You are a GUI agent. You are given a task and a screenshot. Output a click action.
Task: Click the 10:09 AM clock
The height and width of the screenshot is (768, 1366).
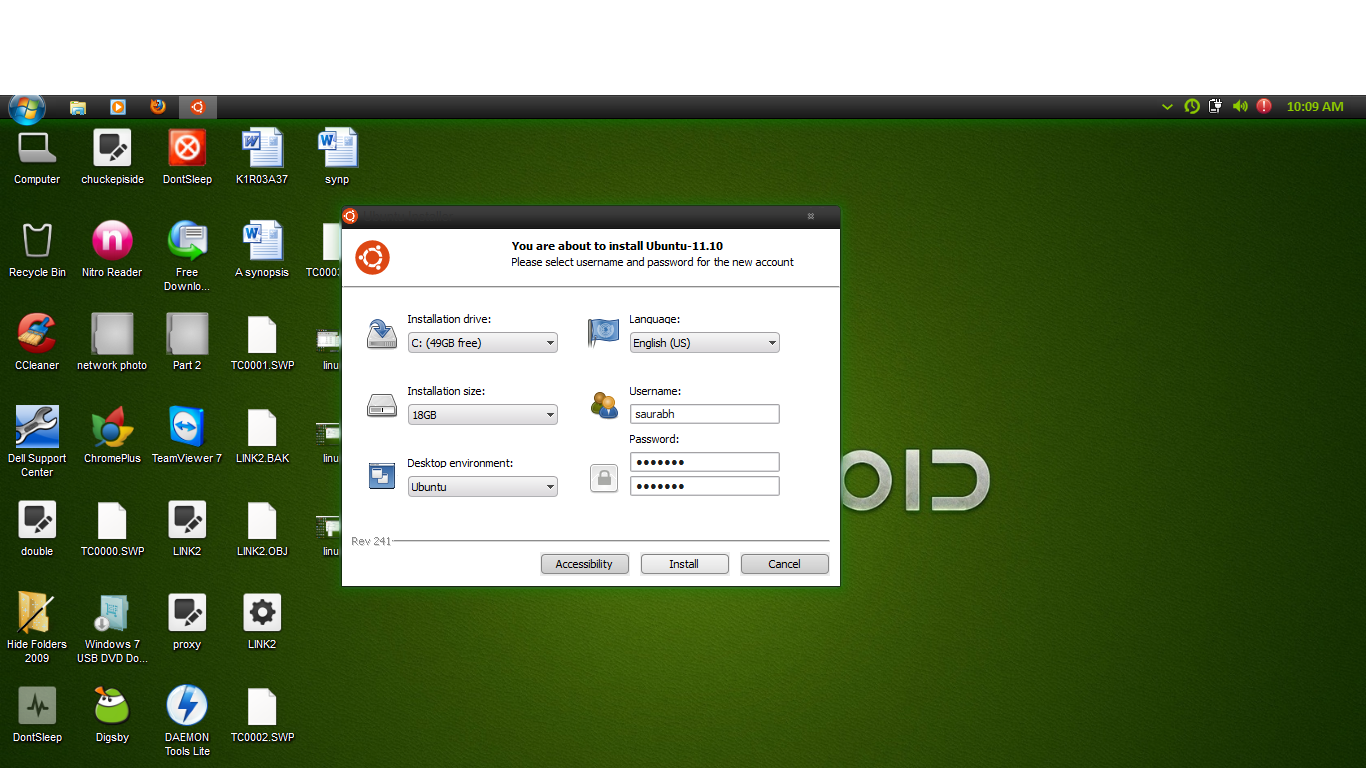coord(1315,107)
